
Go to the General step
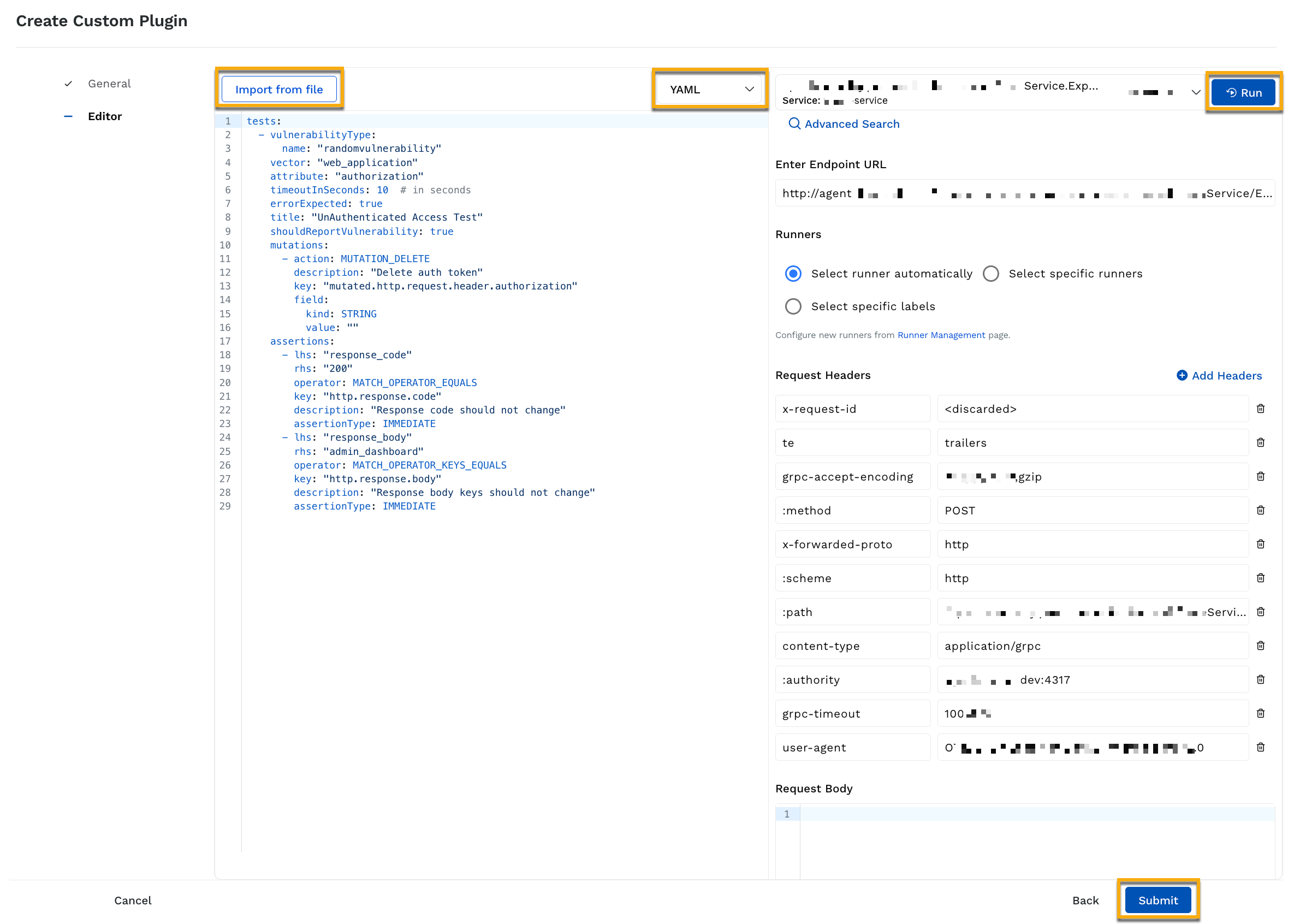[x=109, y=84]
